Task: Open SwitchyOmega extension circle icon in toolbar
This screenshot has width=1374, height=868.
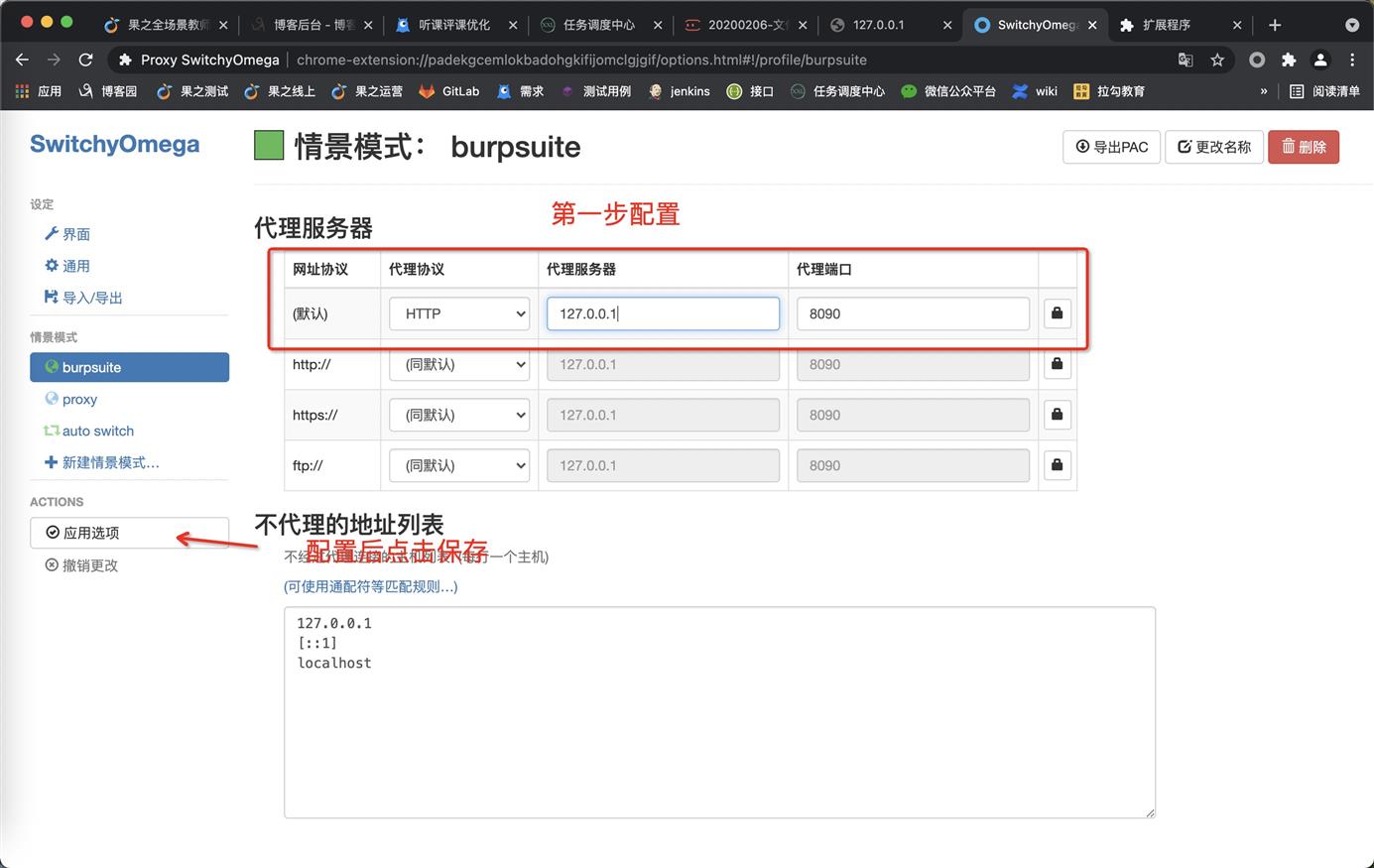Action: (x=1257, y=60)
